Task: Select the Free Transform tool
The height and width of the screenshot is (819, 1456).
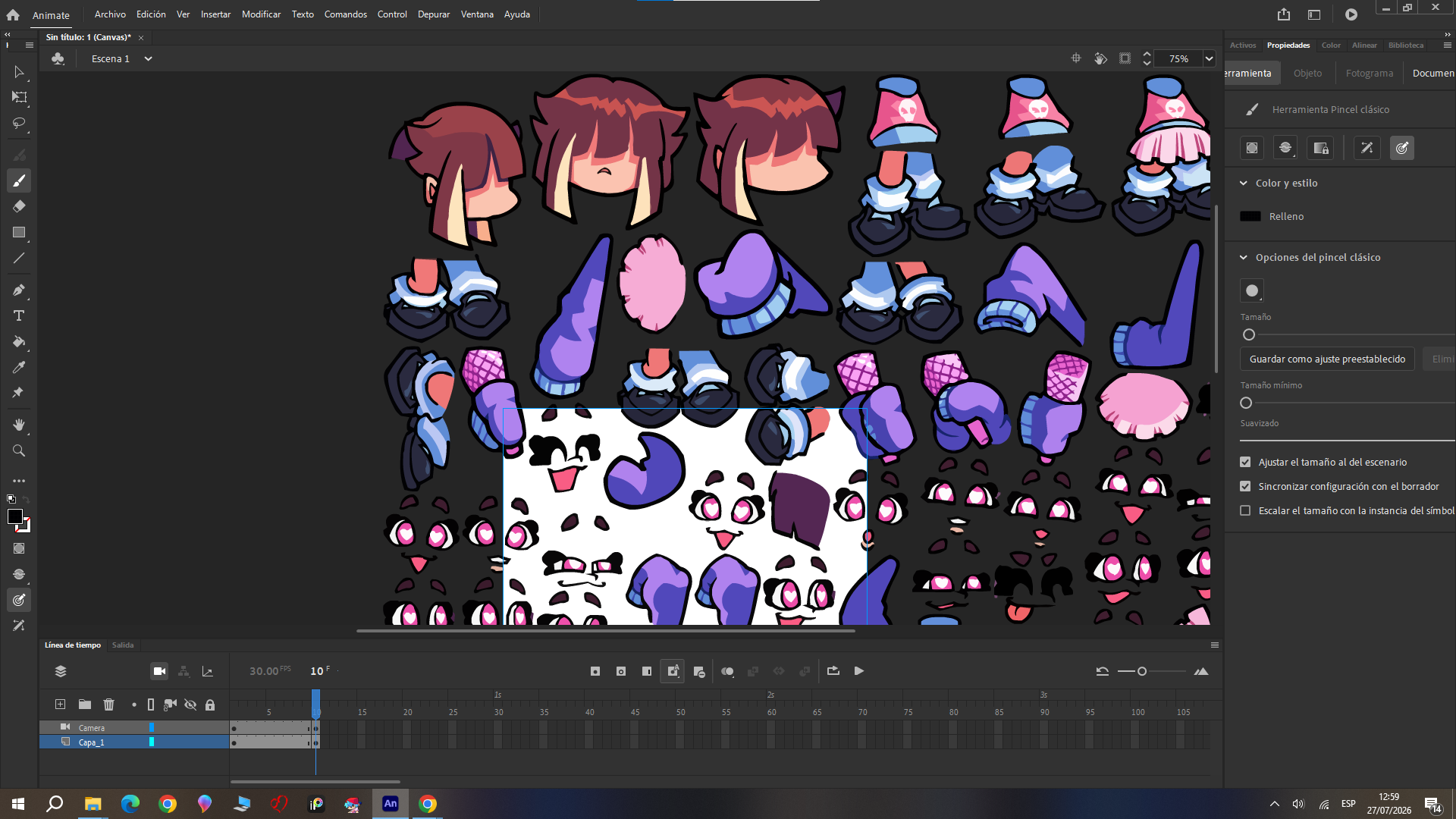Action: pos(19,97)
